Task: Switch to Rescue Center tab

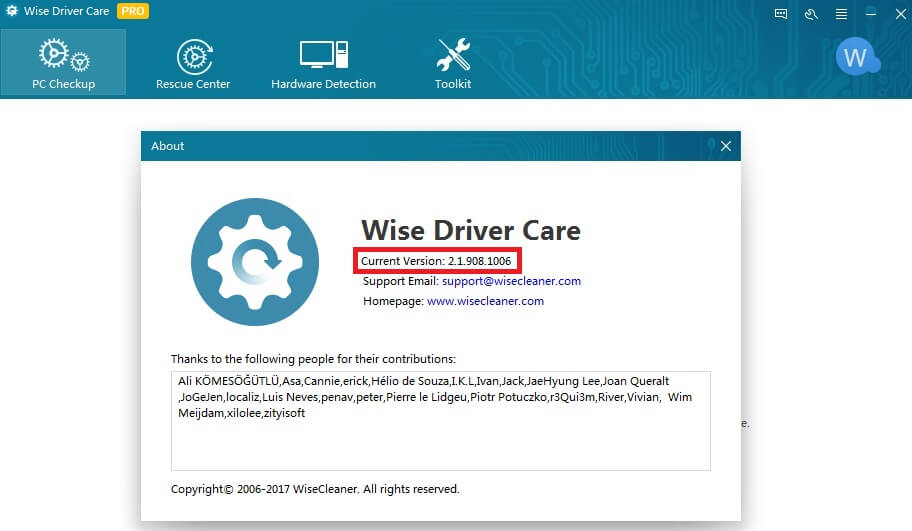Action: (x=193, y=64)
